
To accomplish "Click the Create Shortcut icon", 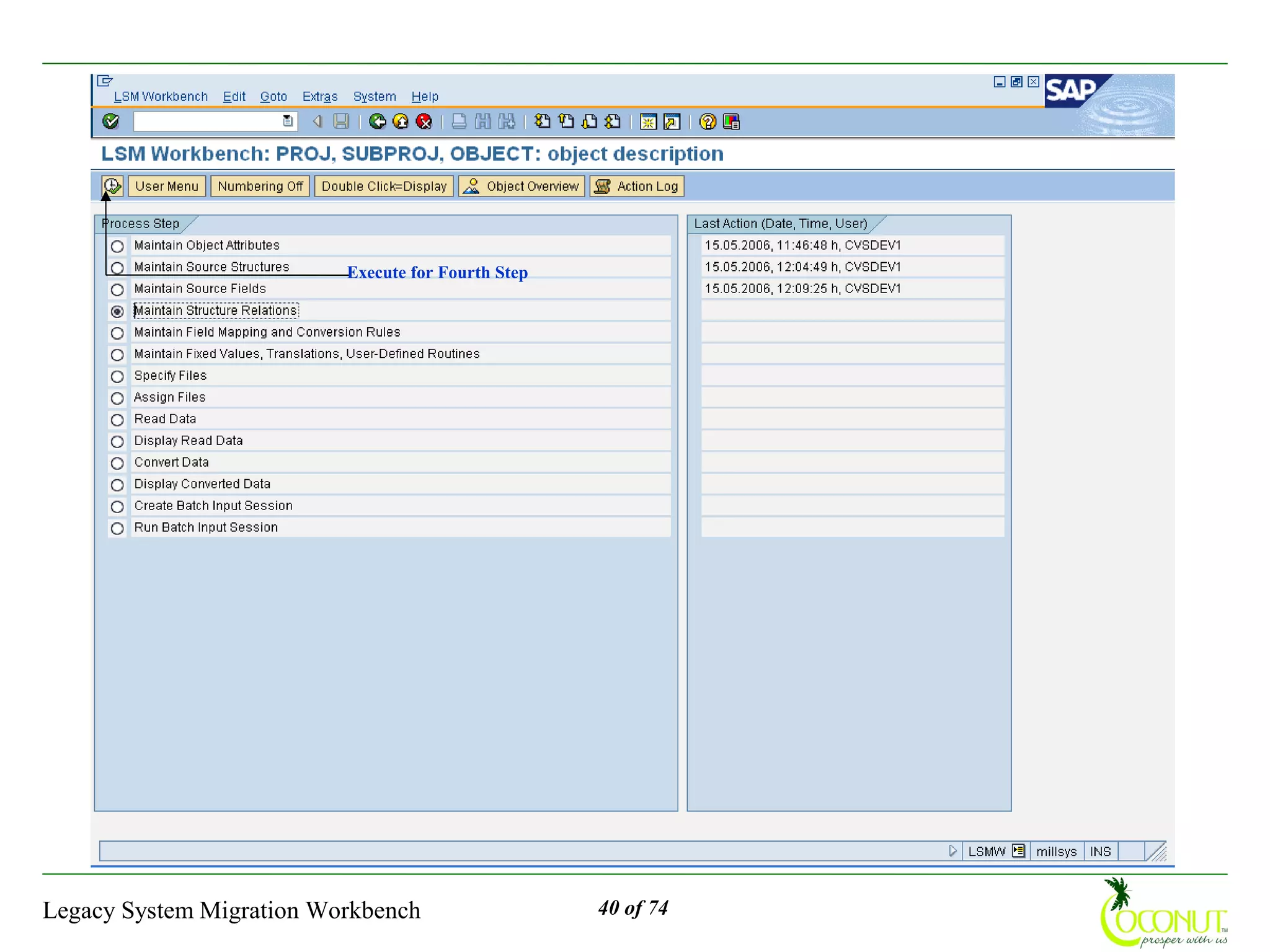I will click(x=672, y=121).
